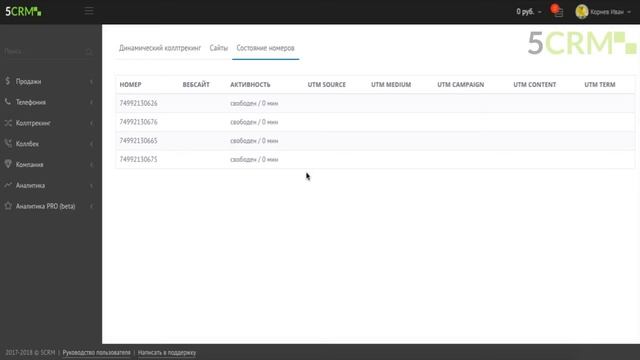Expand the Компания menu chevron
This screenshot has width=640, height=360.
point(91,165)
